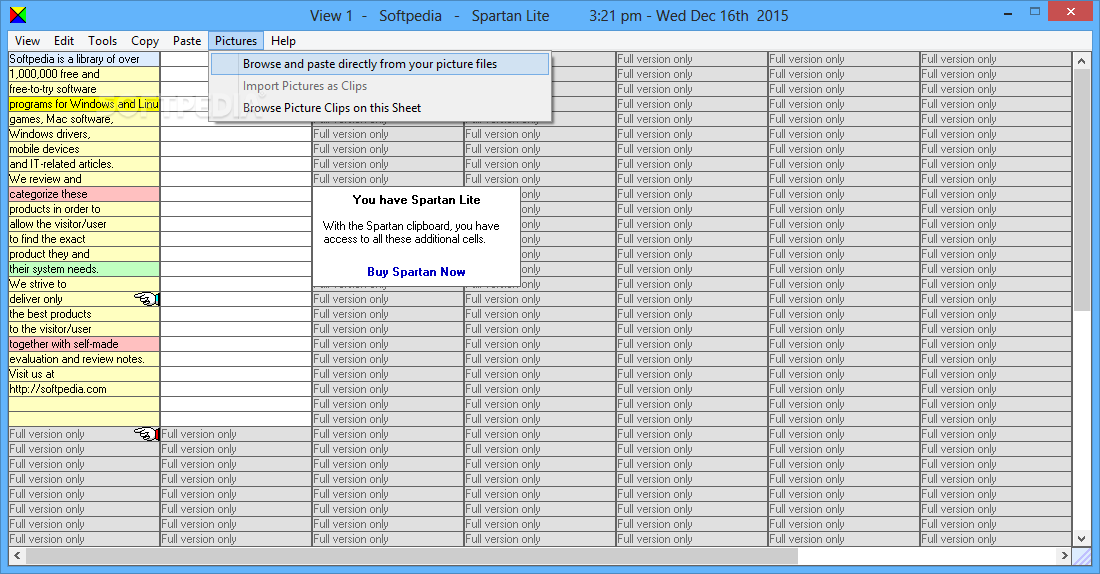1100x574 pixels.
Task: Click the Spartan app icon in title bar
Action: coord(18,15)
